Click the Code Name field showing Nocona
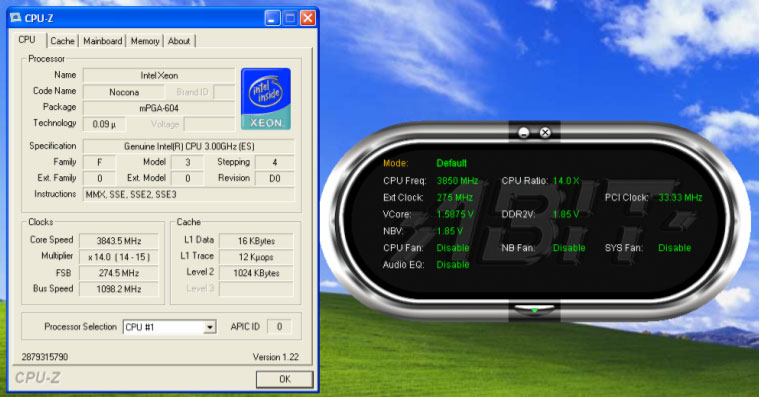 (x=123, y=92)
